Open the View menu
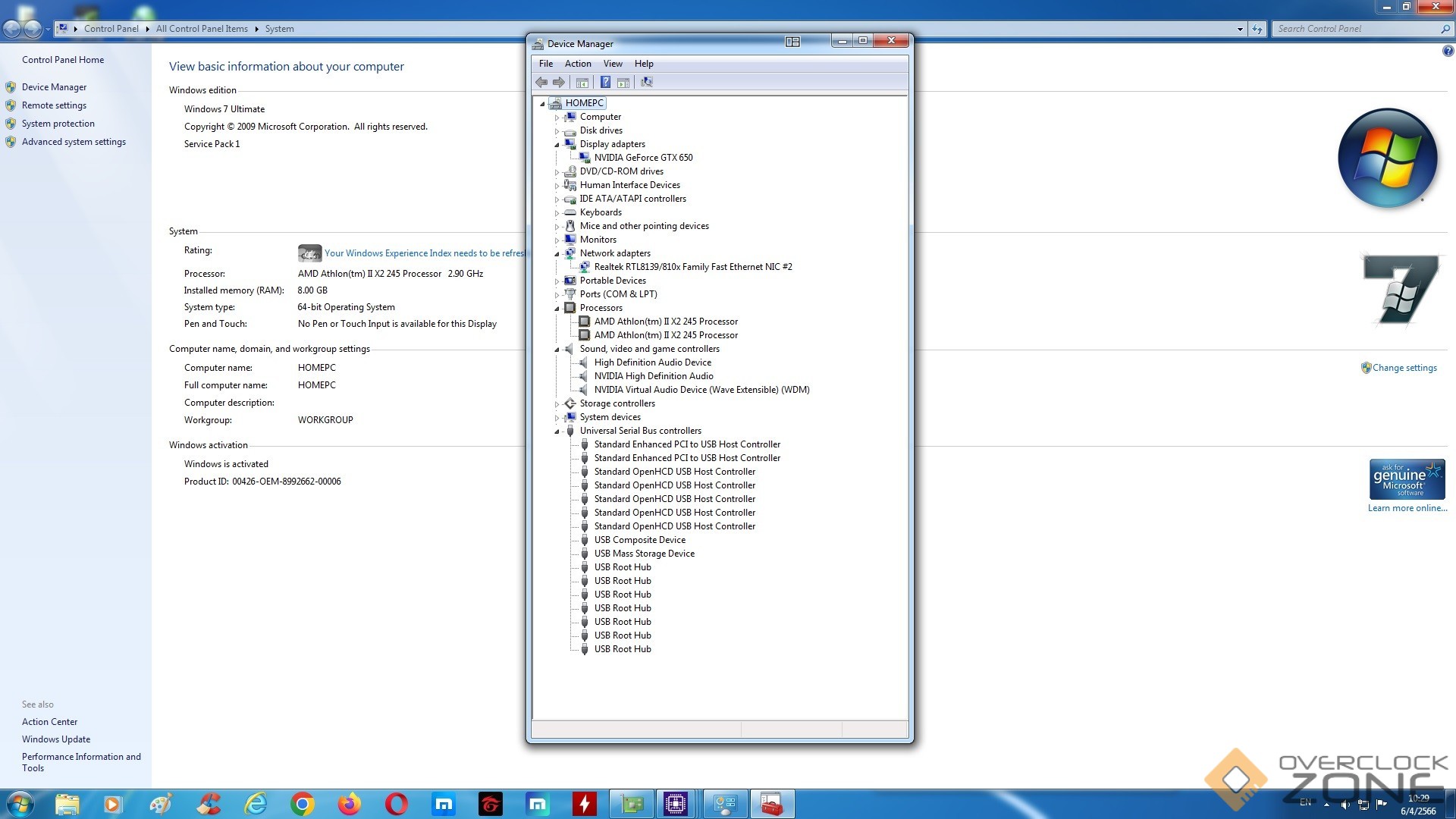The height and width of the screenshot is (819, 1456). pos(612,64)
